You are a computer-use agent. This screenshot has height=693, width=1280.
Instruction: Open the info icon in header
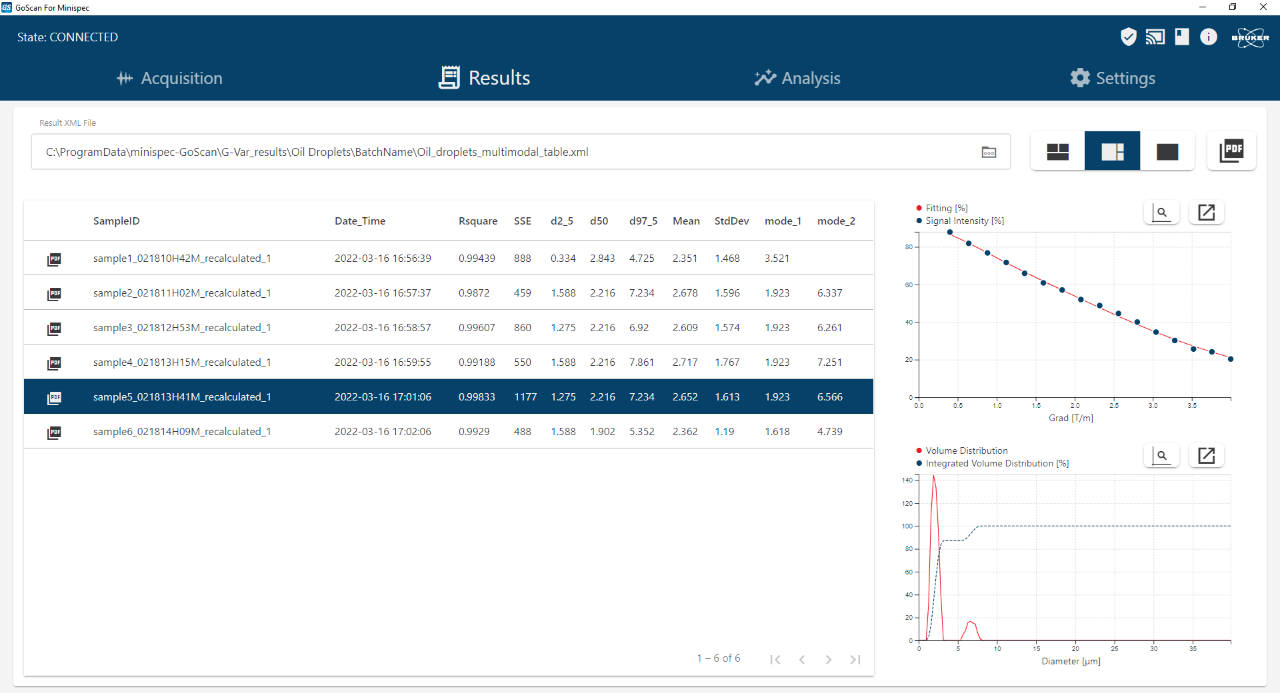coord(1209,37)
